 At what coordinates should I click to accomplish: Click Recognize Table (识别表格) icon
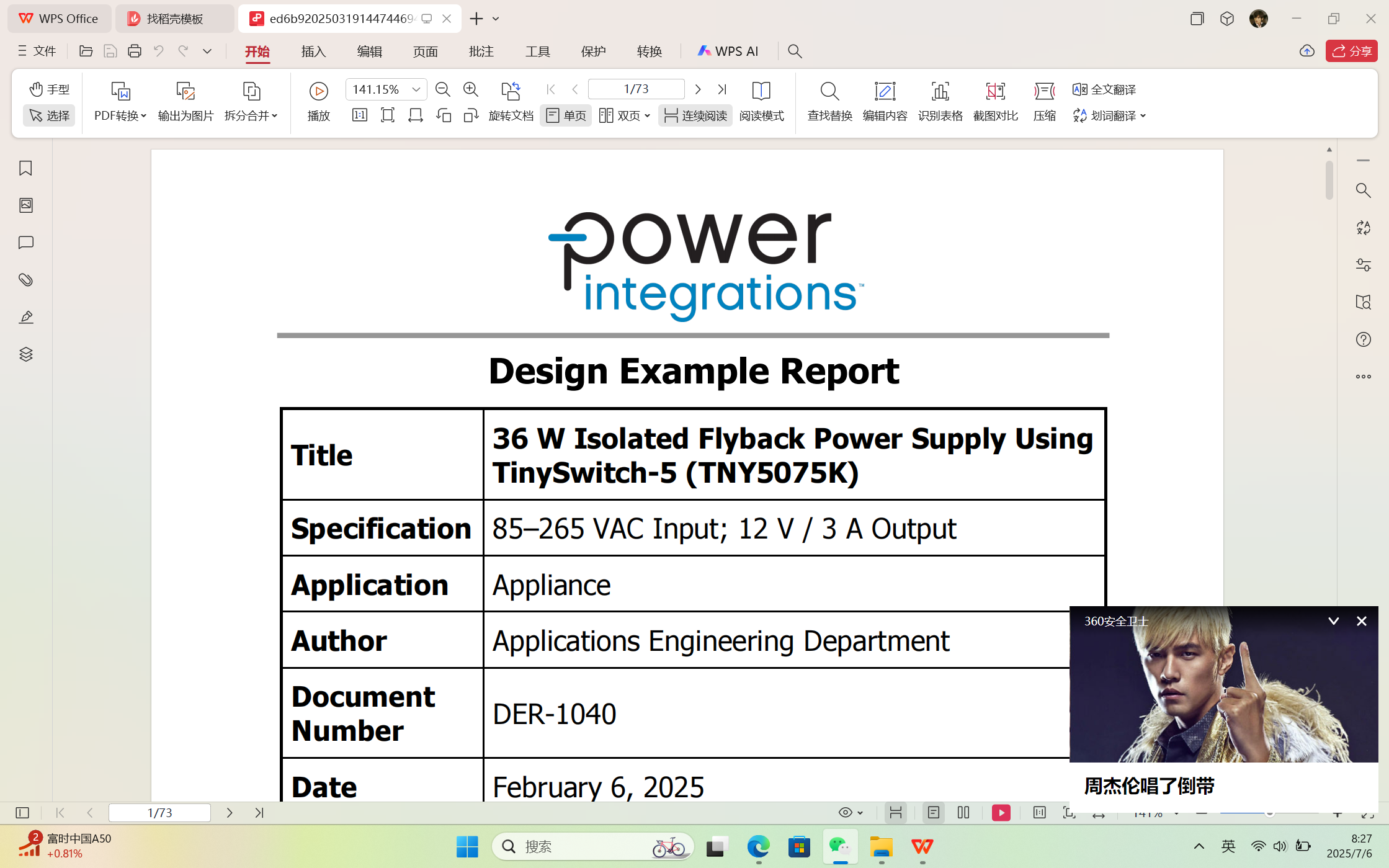(x=940, y=91)
